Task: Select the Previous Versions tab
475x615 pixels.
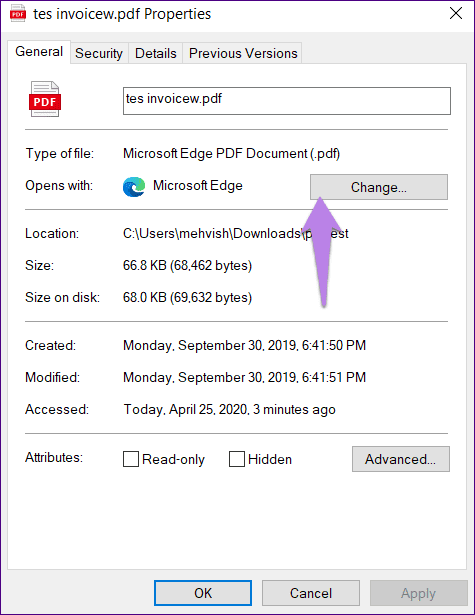Action: point(243,53)
